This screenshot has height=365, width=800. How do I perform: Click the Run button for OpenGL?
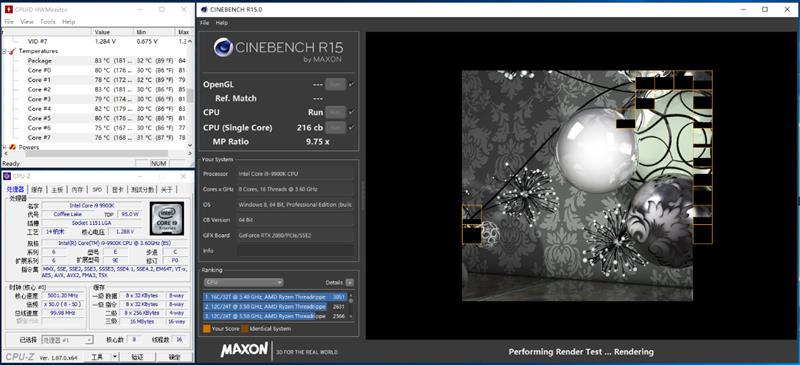(x=336, y=84)
